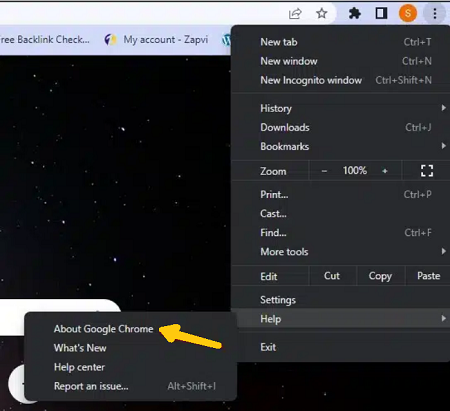
Task: Open the Free Backlink Check bookmark
Action: 45,40
